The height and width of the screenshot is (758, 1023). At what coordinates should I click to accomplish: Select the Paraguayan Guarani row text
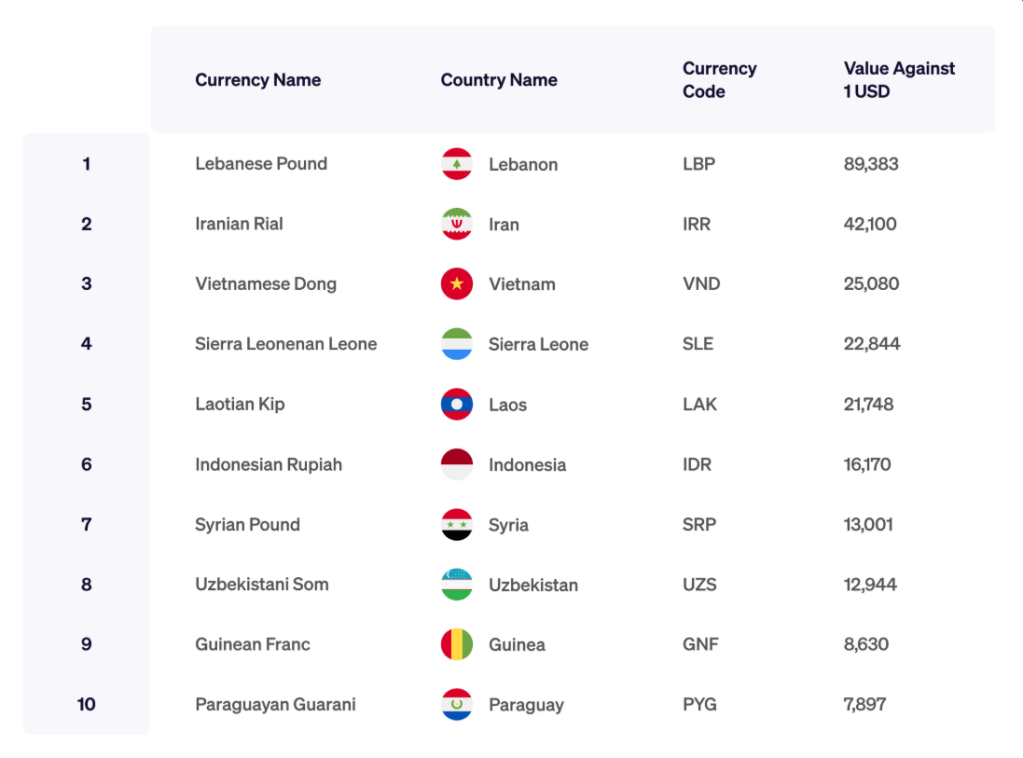pos(275,704)
